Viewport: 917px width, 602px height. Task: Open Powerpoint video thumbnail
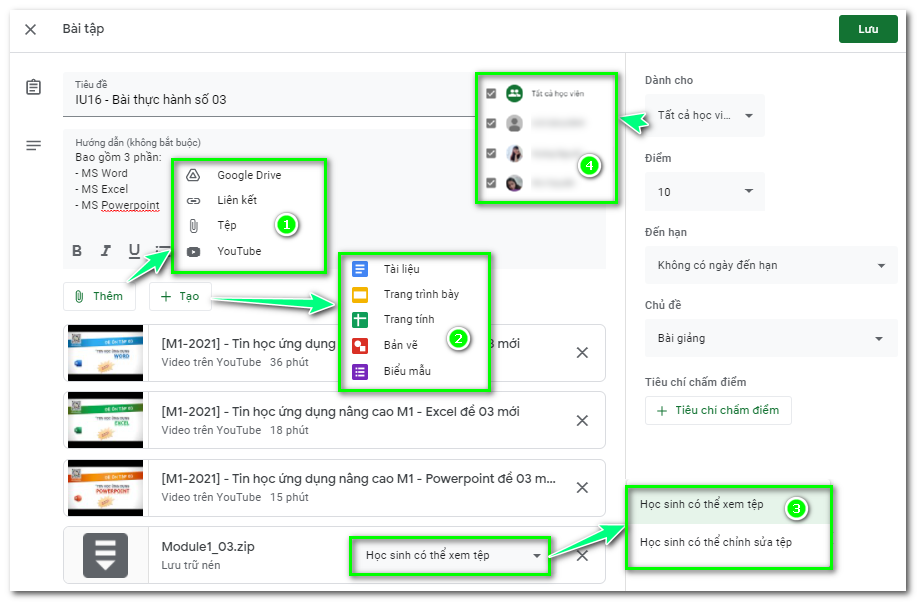pyautogui.click(x=105, y=488)
